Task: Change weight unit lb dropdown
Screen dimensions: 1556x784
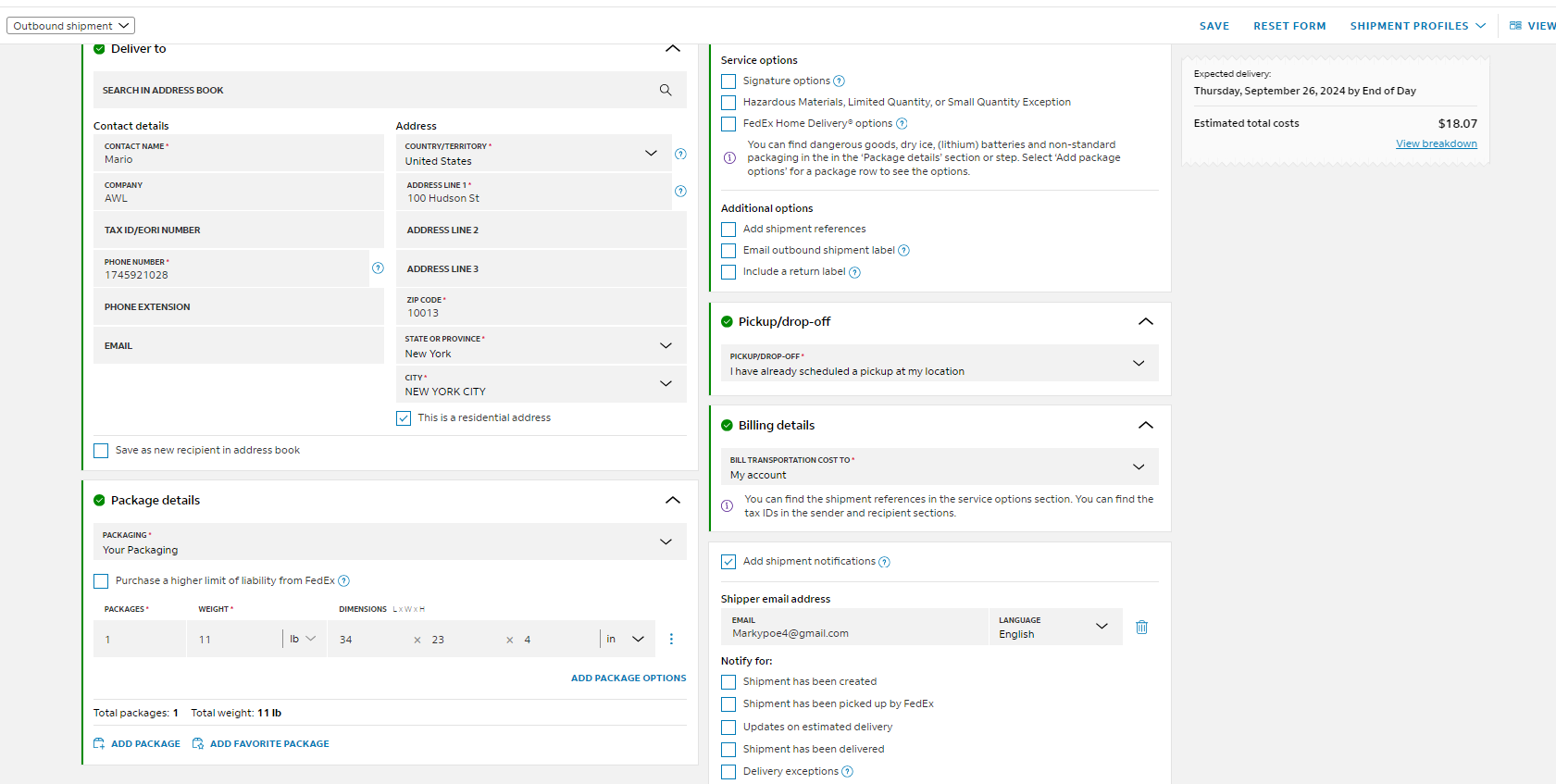Action: 303,639
